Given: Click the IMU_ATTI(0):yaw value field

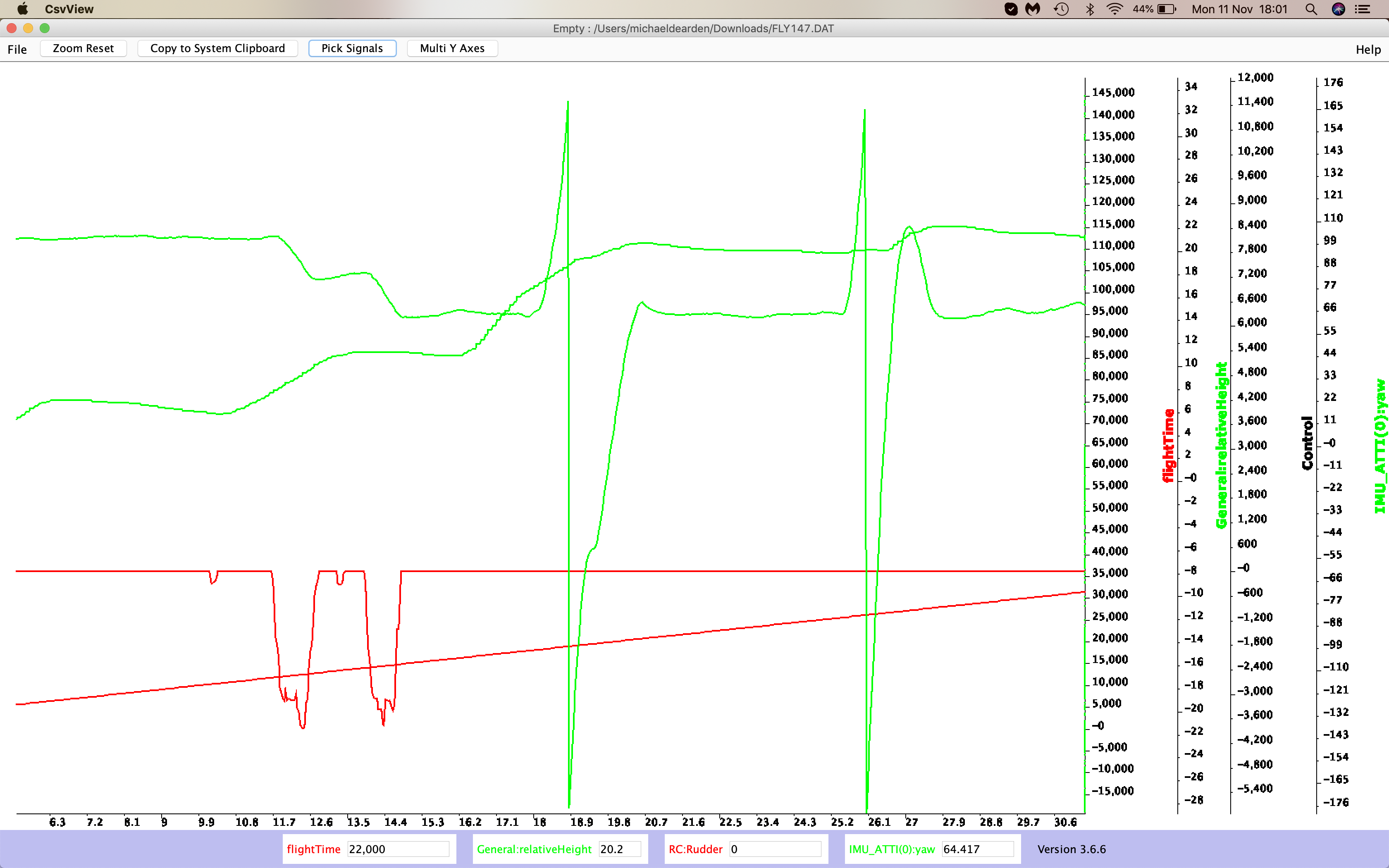Looking at the screenshot, I should [977, 849].
